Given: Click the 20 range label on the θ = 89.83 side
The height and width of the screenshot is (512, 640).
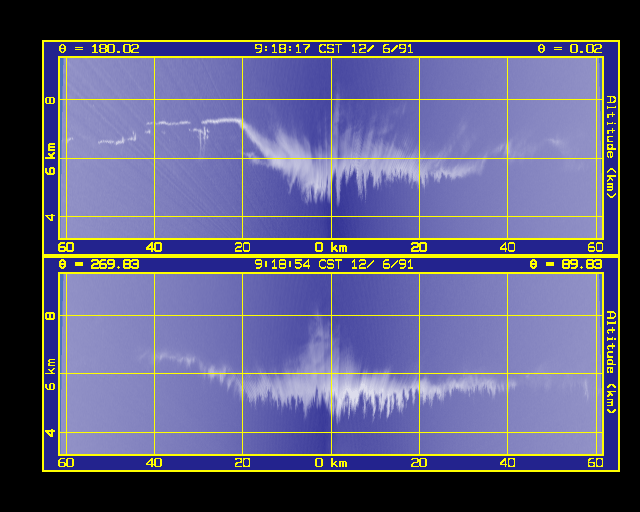Looking at the screenshot, I should click(x=419, y=463).
